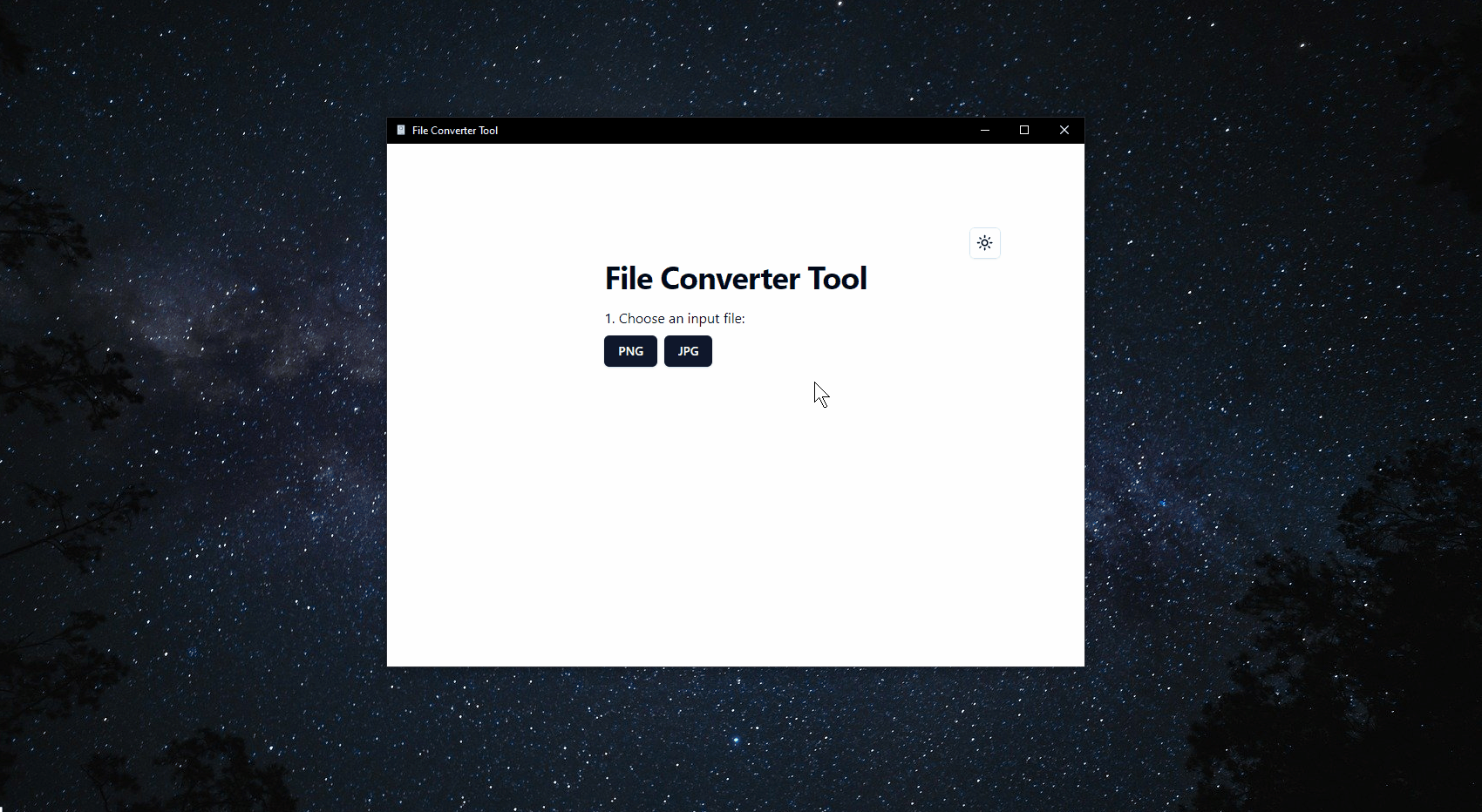The height and width of the screenshot is (812, 1482).
Task: Click the window title text in title bar
Action: 454,131
